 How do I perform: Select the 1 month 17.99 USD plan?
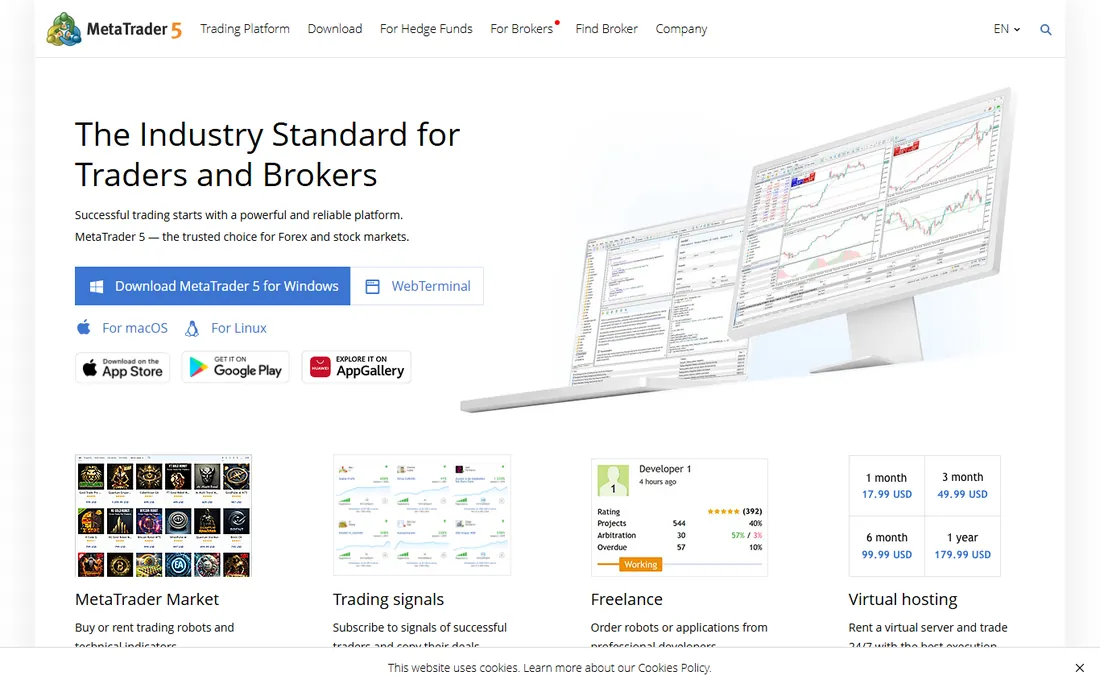[887, 485]
